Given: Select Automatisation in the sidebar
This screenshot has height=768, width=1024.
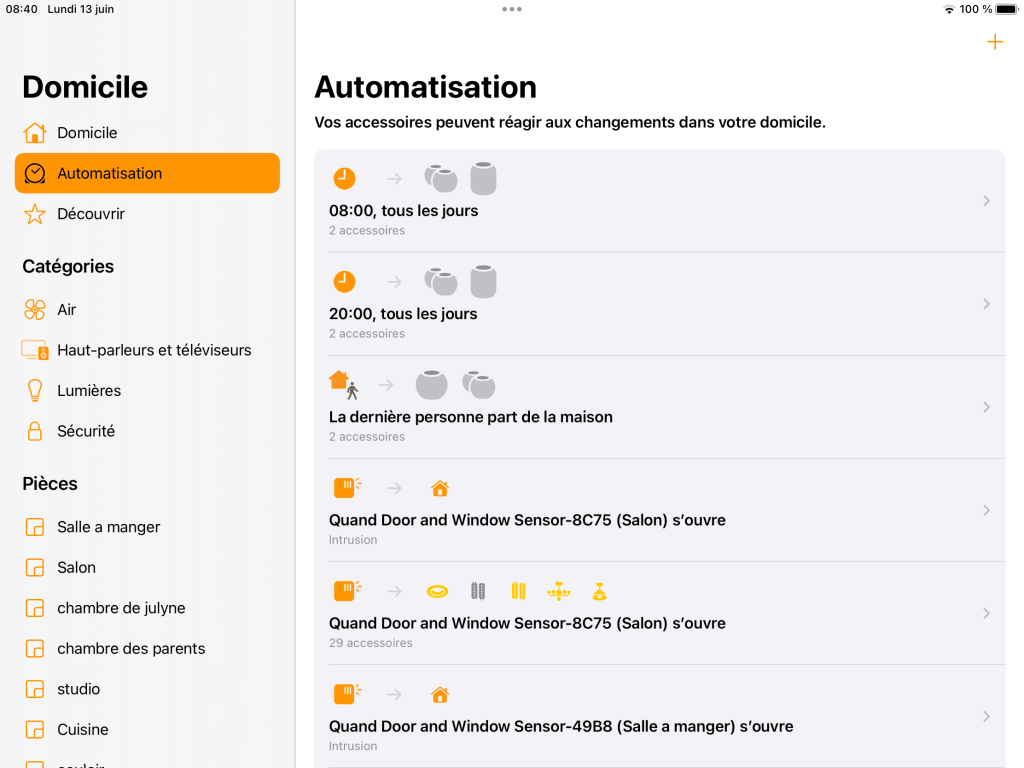Looking at the screenshot, I should pos(147,173).
